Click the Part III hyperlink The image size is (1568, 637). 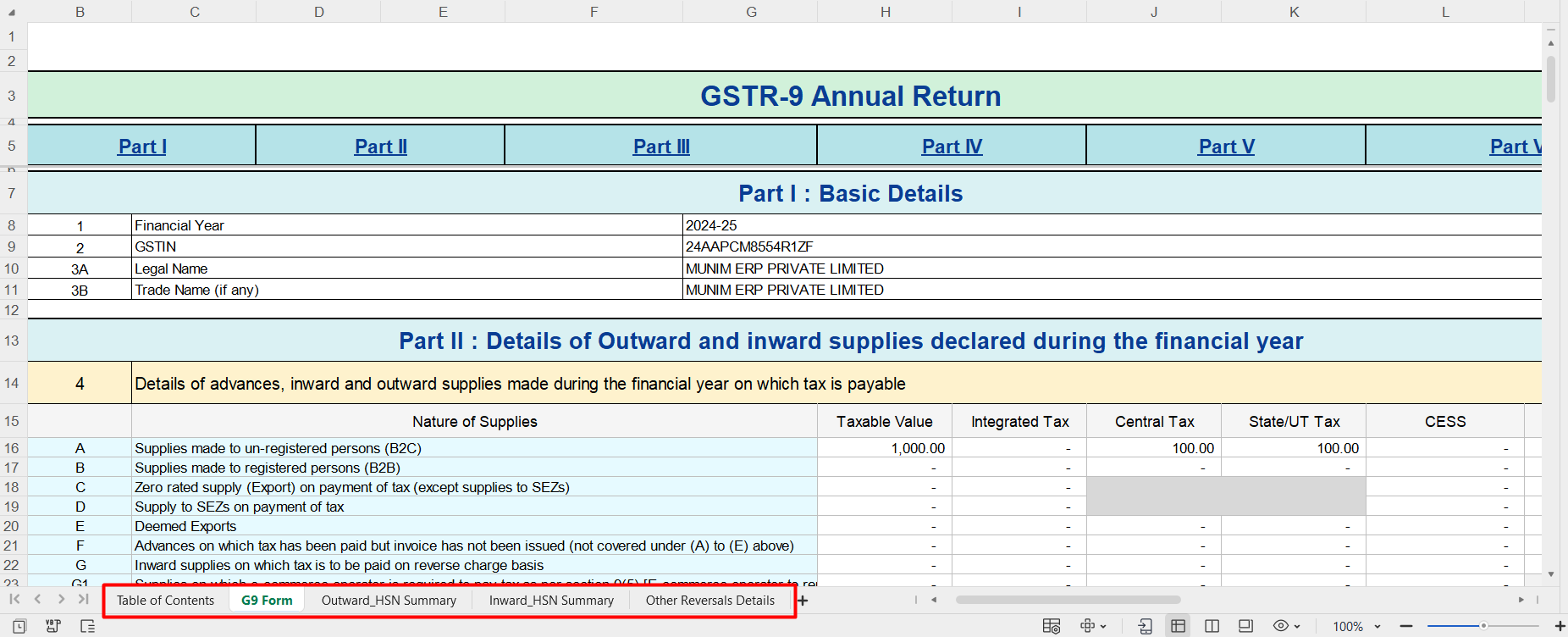coord(661,147)
